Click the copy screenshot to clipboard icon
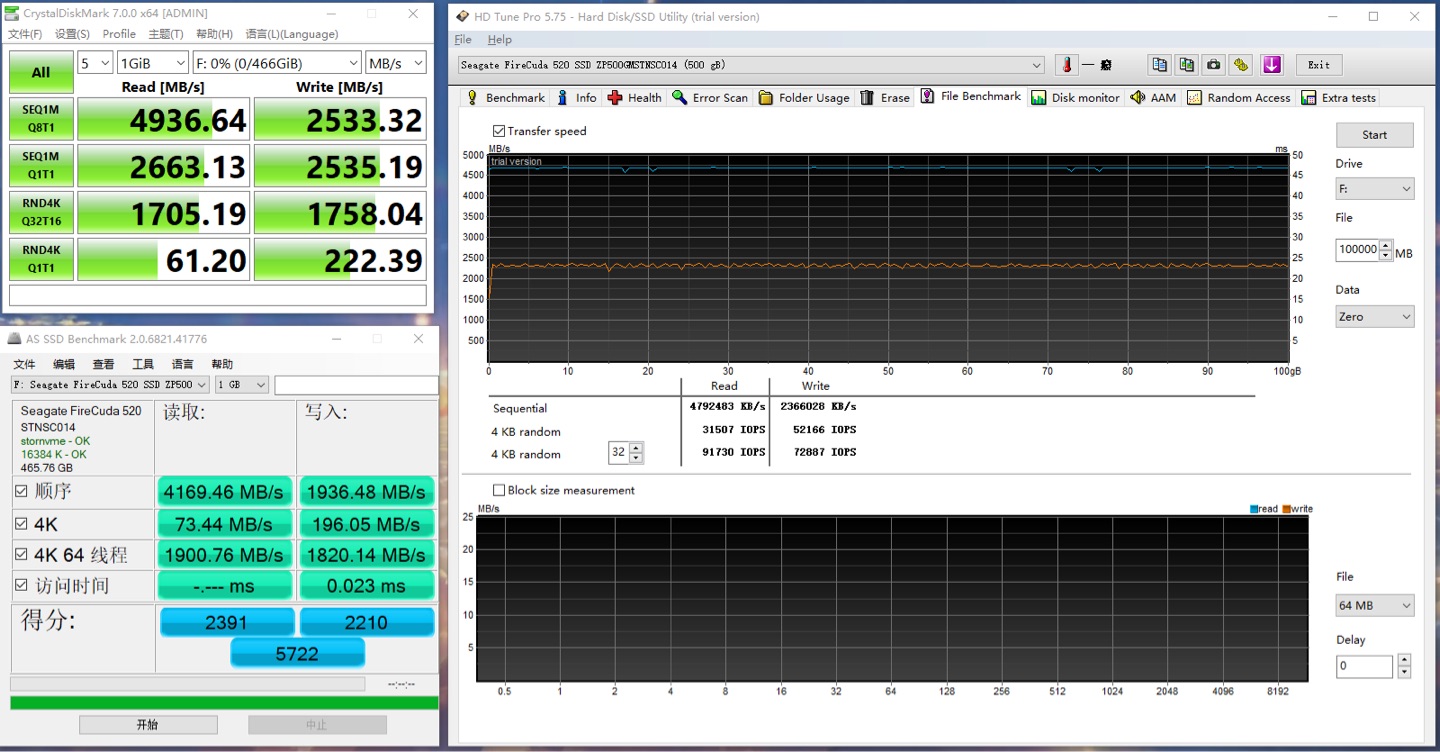Viewport: 1440px width, 752px height. pos(1186,65)
